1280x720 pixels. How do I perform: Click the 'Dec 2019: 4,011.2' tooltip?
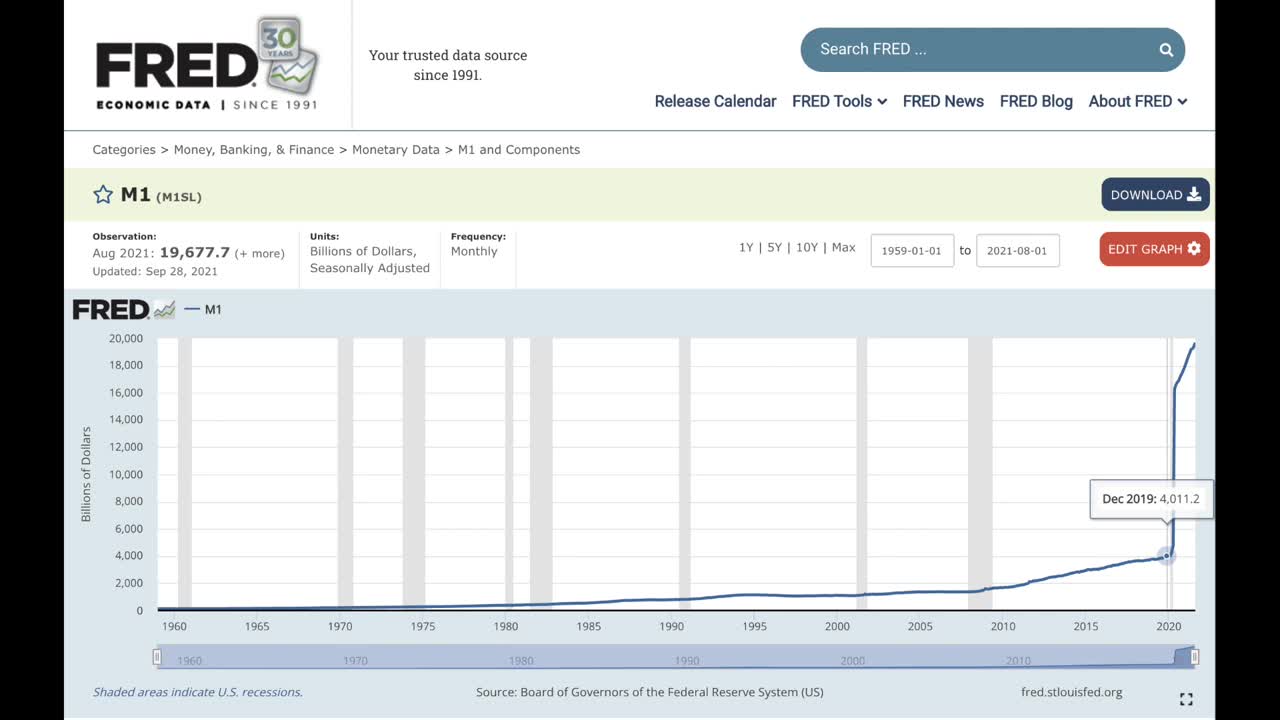pyautogui.click(x=1151, y=499)
